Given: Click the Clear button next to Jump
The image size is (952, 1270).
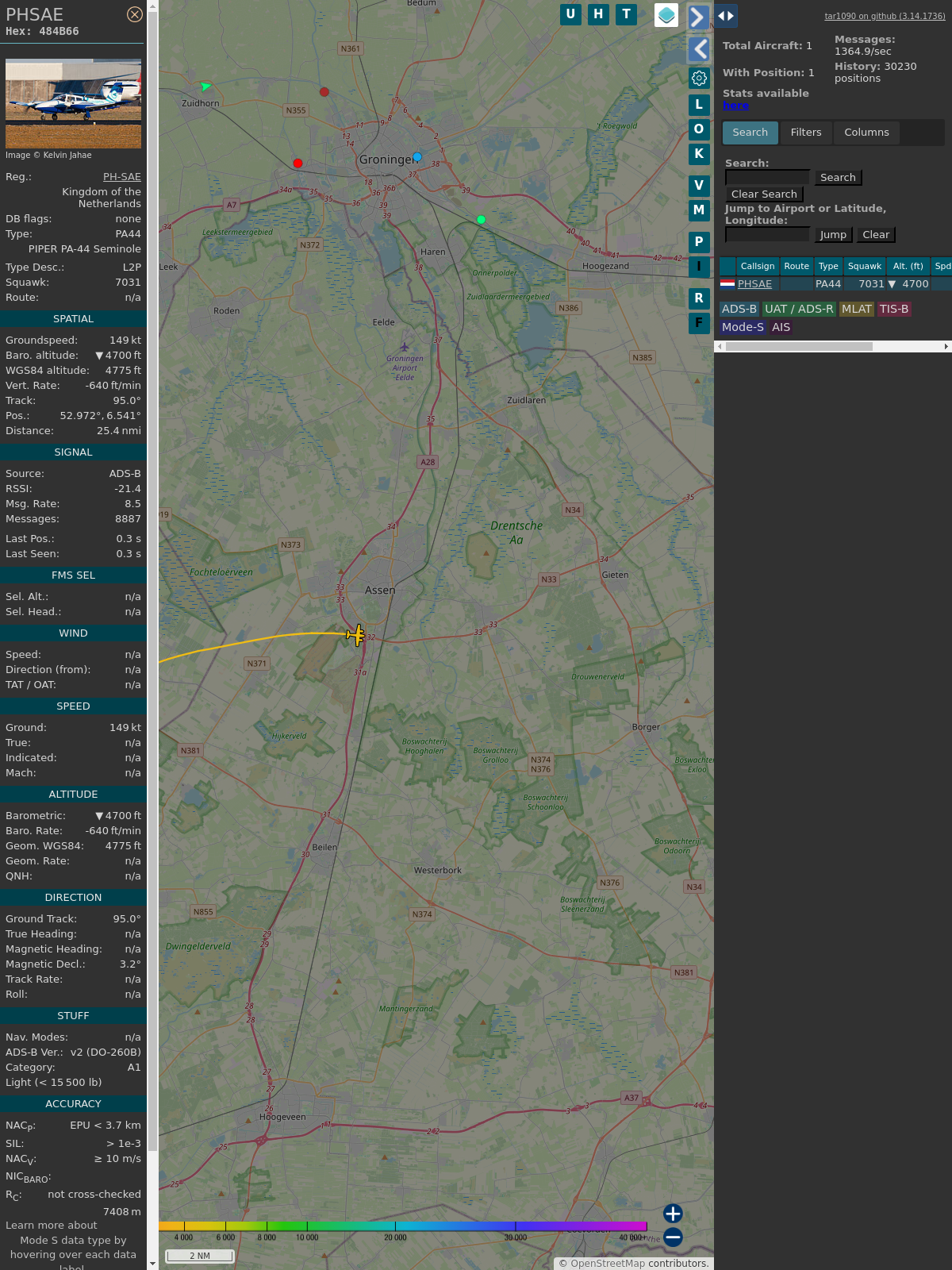Looking at the screenshot, I should click(876, 235).
